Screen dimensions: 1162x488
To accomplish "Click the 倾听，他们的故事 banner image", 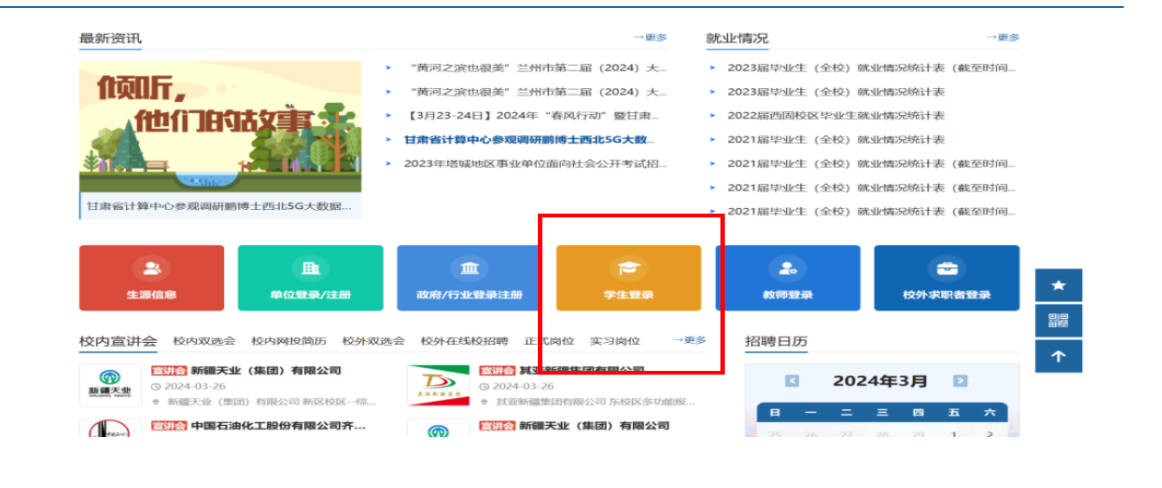I will point(220,128).
